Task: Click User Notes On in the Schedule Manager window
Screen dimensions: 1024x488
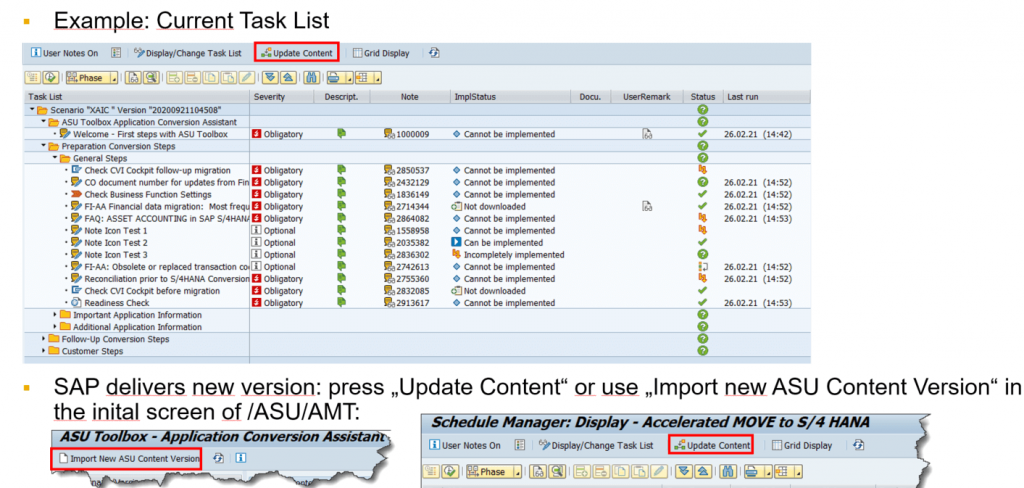Action: point(465,446)
